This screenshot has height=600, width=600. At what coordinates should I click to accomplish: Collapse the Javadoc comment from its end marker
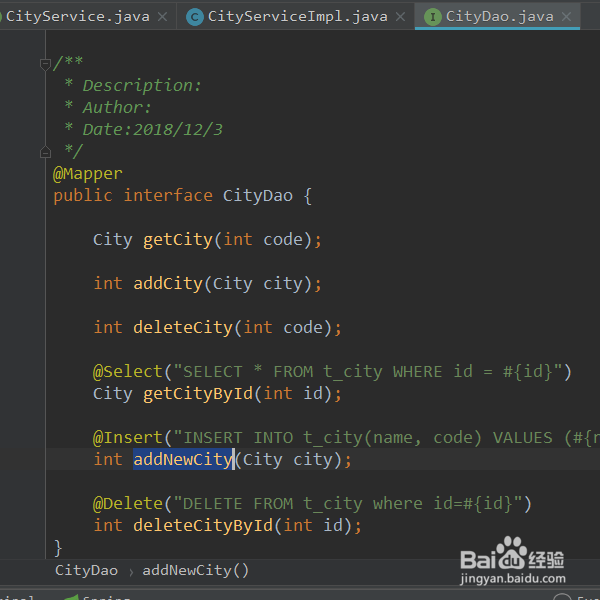tap(45, 152)
